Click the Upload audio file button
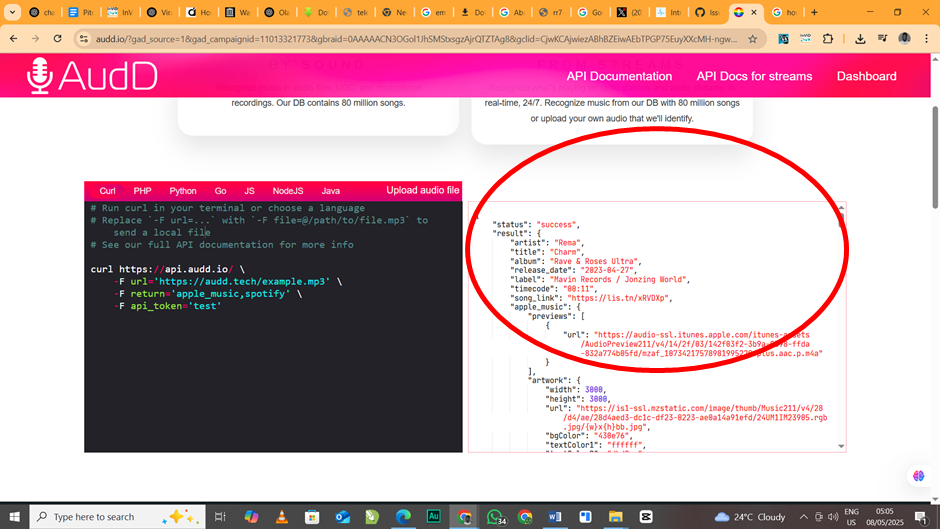Image resolution: width=940 pixels, height=529 pixels. tap(423, 190)
